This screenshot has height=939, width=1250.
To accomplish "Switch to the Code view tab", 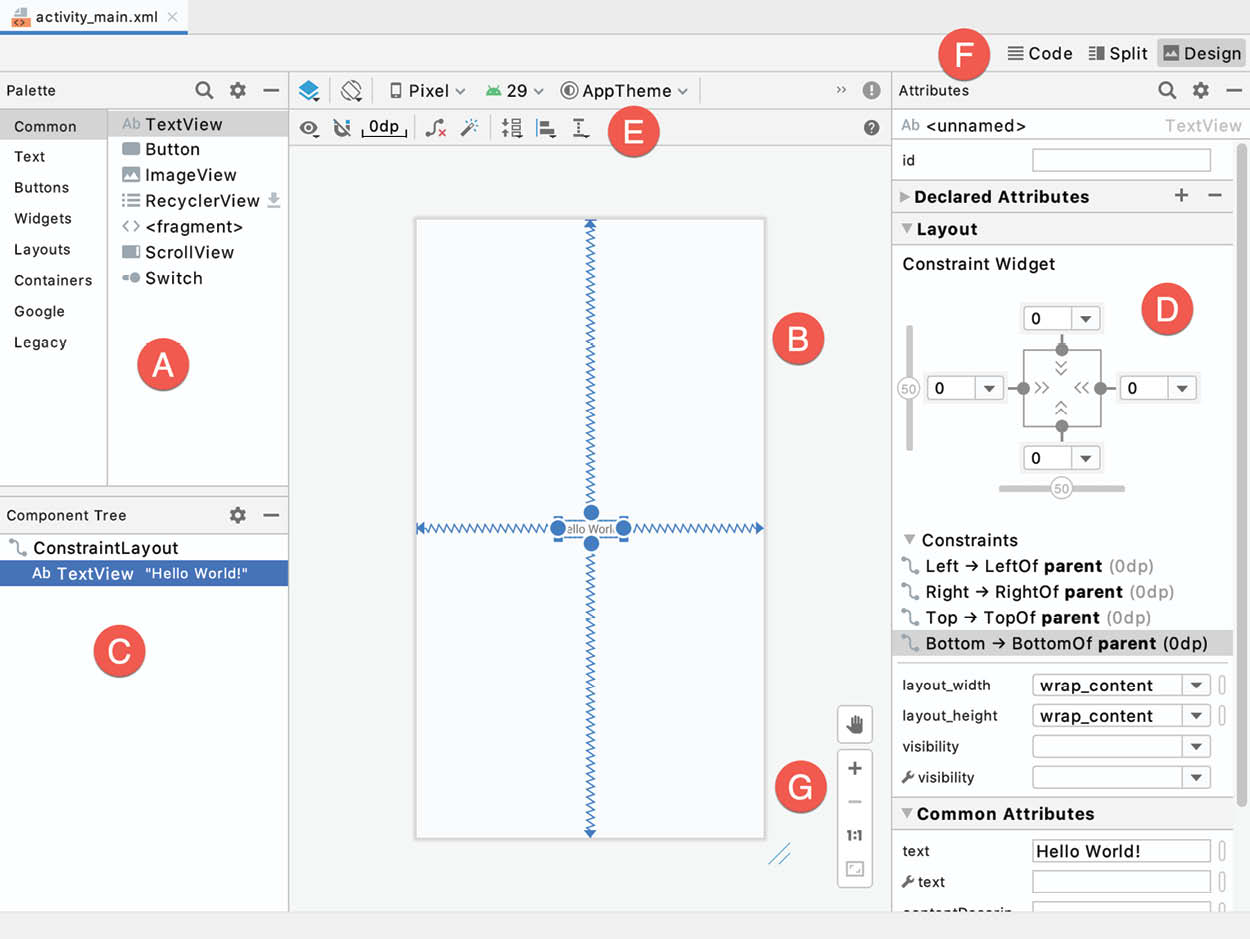I will pos(1039,54).
